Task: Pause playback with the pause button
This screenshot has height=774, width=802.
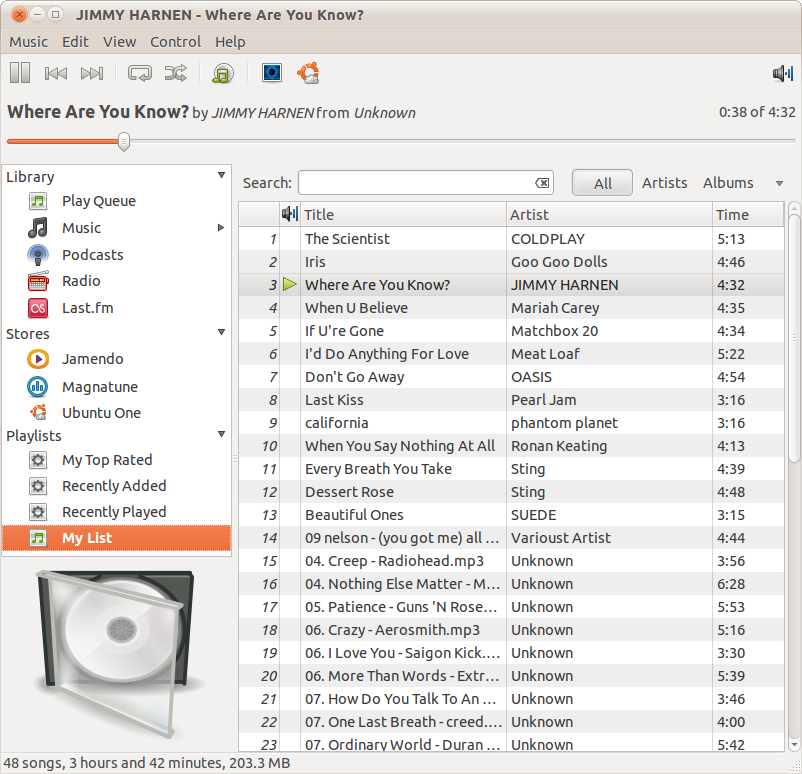Action: (x=20, y=73)
